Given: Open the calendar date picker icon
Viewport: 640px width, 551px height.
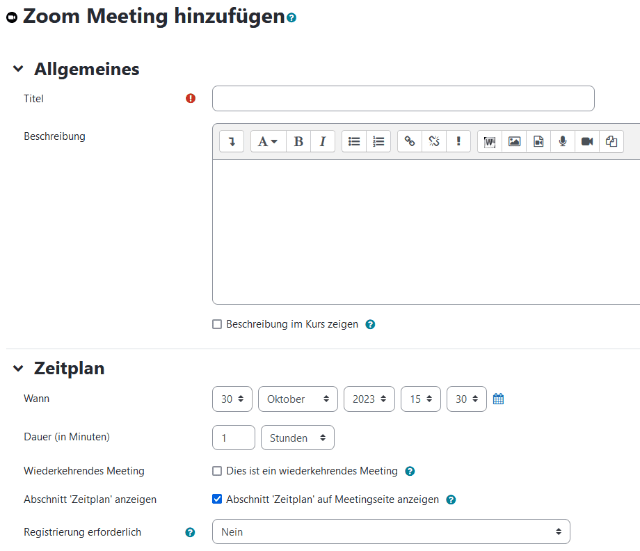Looking at the screenshot, I should click(x=498, y=399).
